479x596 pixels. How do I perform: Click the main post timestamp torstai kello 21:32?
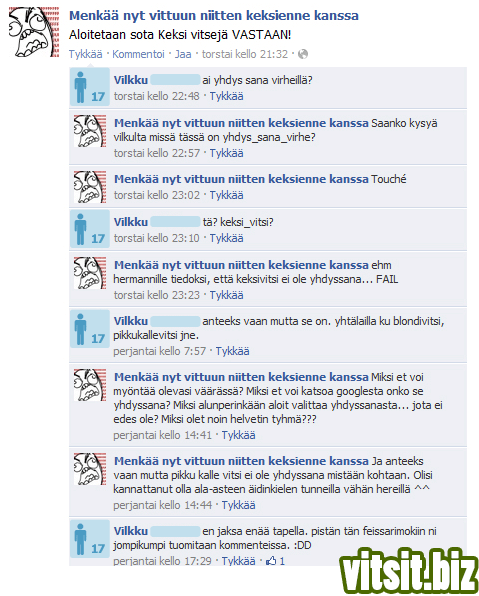[x=245, y=54]
